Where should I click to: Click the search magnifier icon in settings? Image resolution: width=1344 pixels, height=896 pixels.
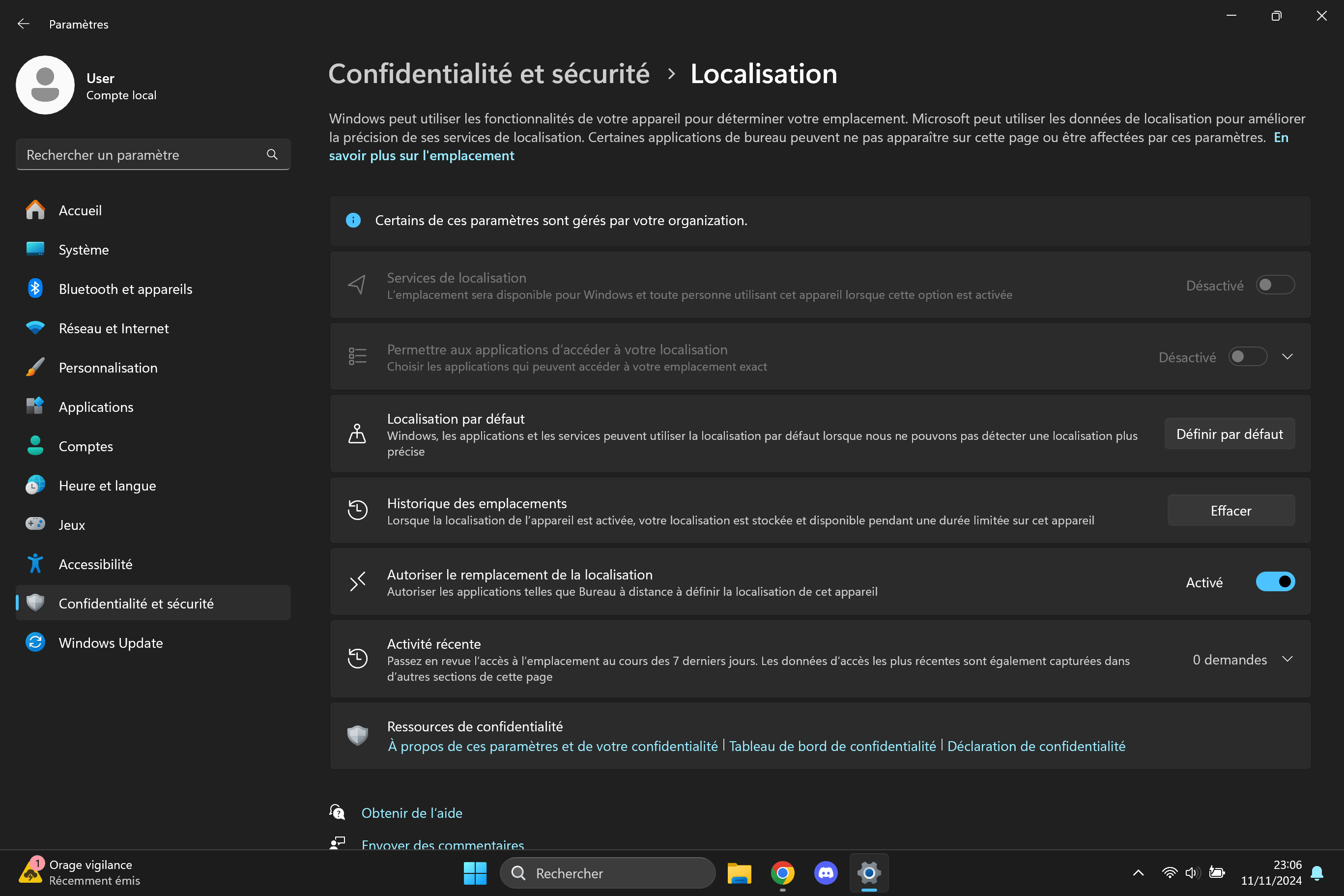(272, 154)
